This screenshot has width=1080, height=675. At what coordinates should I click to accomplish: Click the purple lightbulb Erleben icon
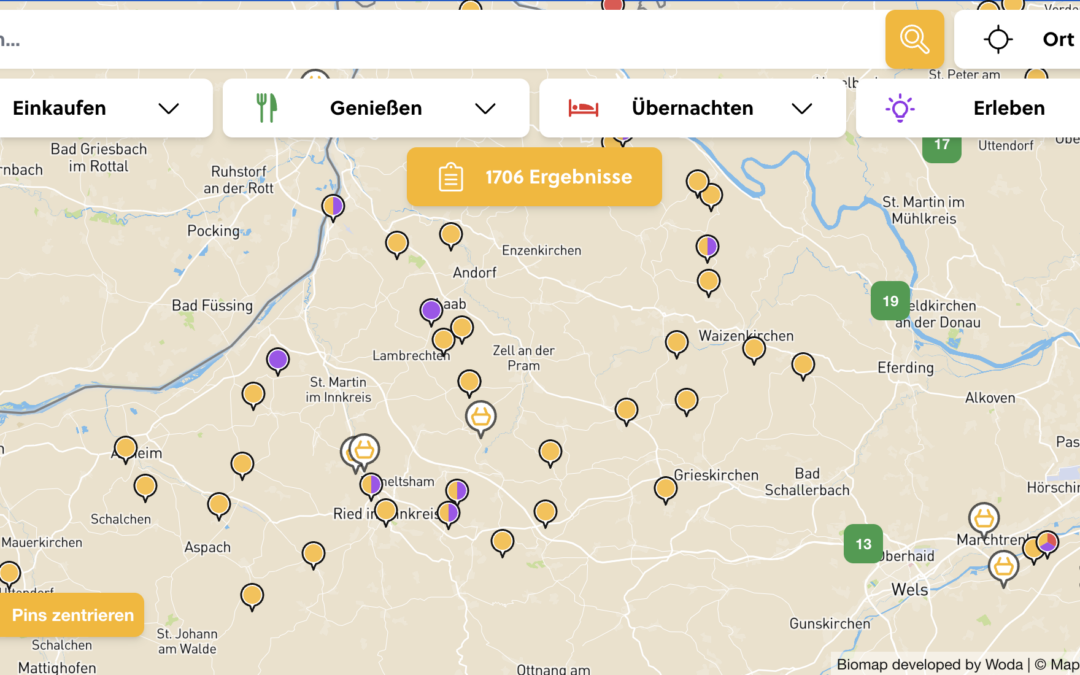click(900, 108)
